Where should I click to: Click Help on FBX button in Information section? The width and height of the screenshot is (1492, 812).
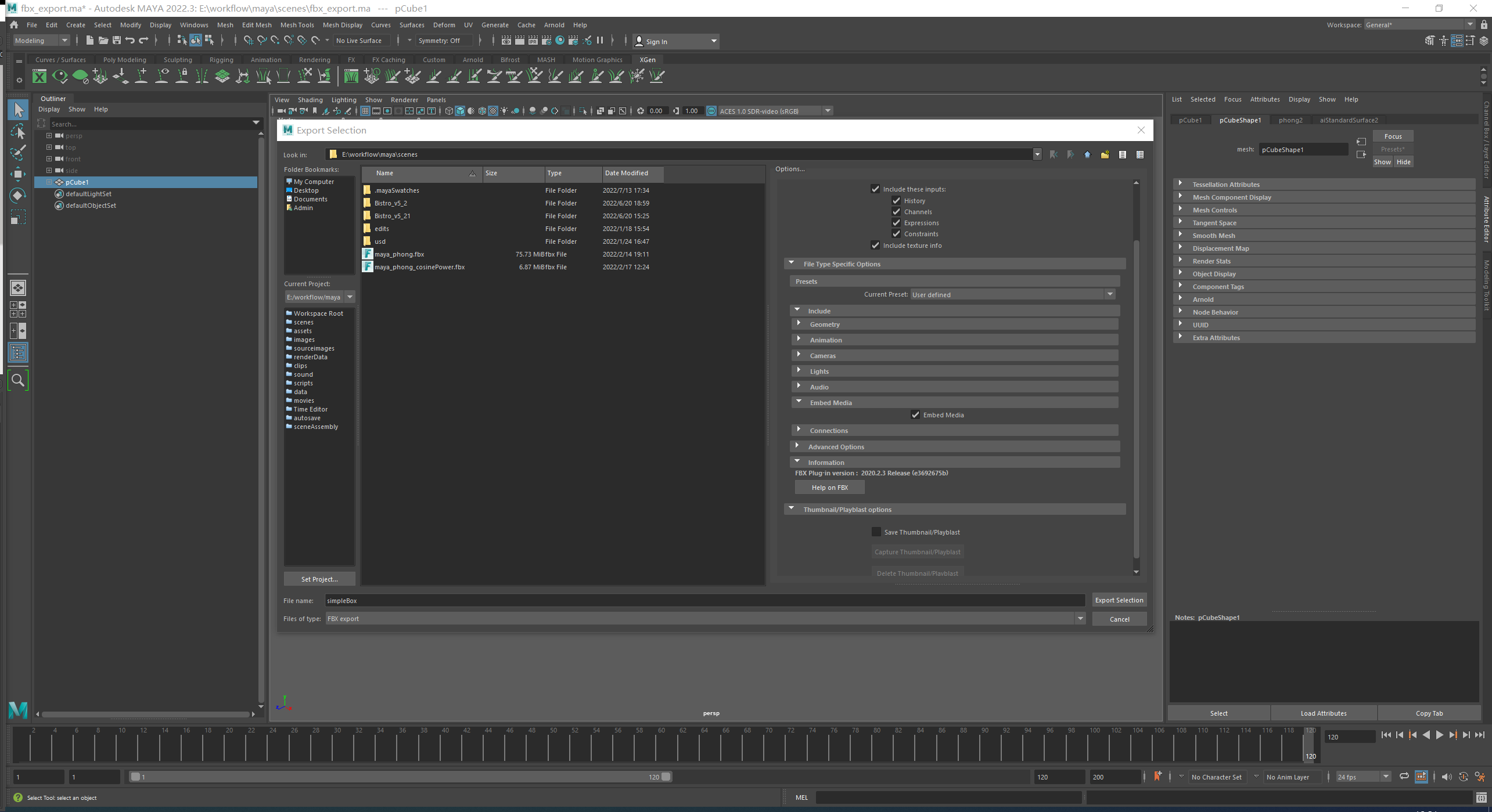pos(830,487)
